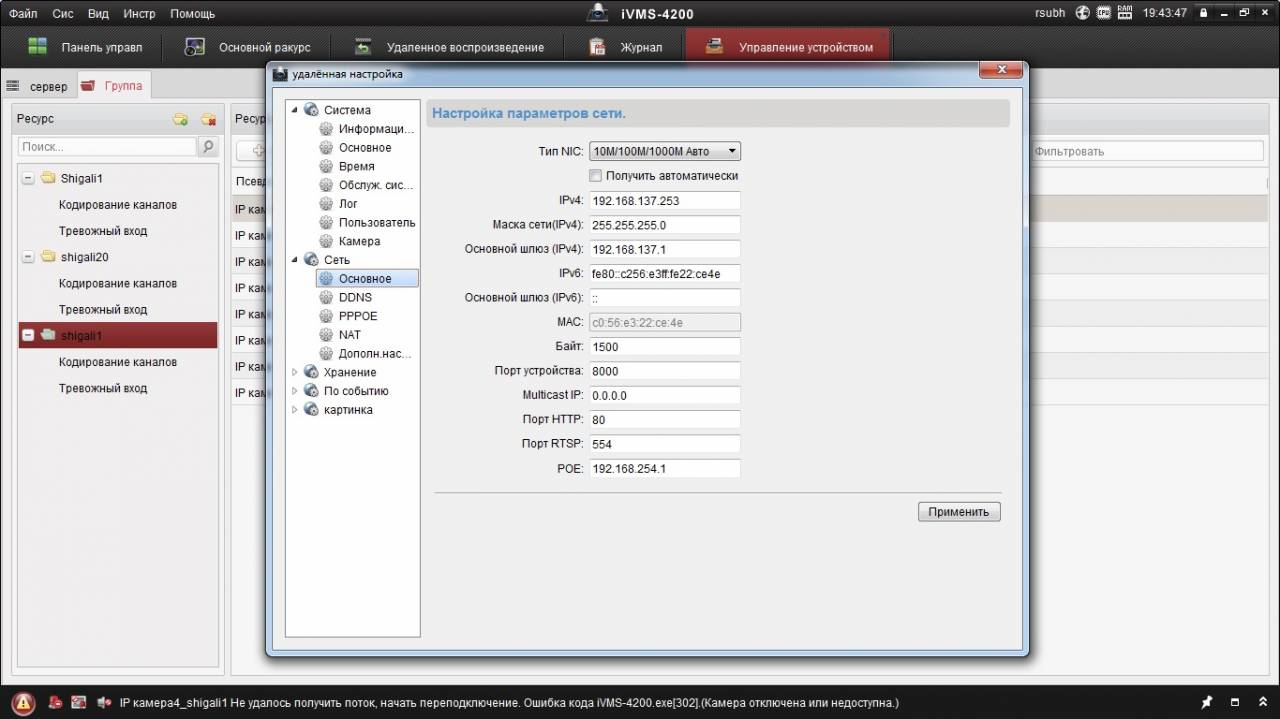Click the iVMS-4200 logo icon

[x=597, y=13]
